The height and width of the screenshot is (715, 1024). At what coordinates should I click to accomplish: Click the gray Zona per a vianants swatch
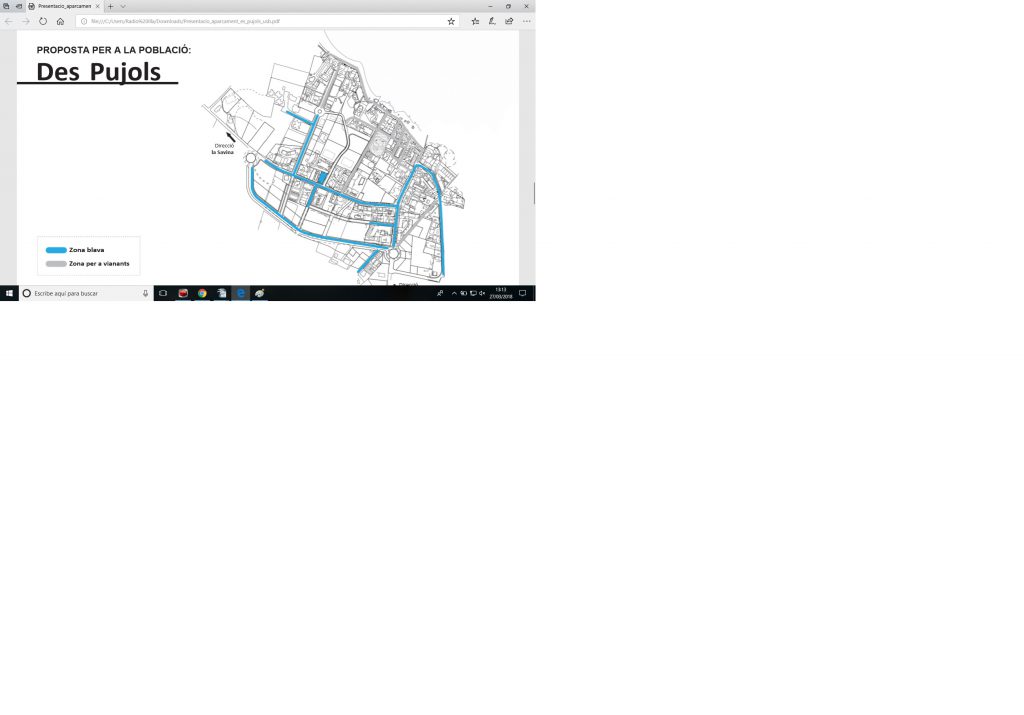56,264
